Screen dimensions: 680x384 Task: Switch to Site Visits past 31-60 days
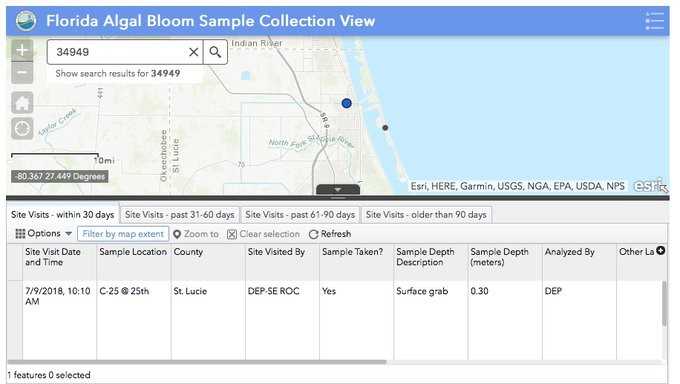point(180,215)
